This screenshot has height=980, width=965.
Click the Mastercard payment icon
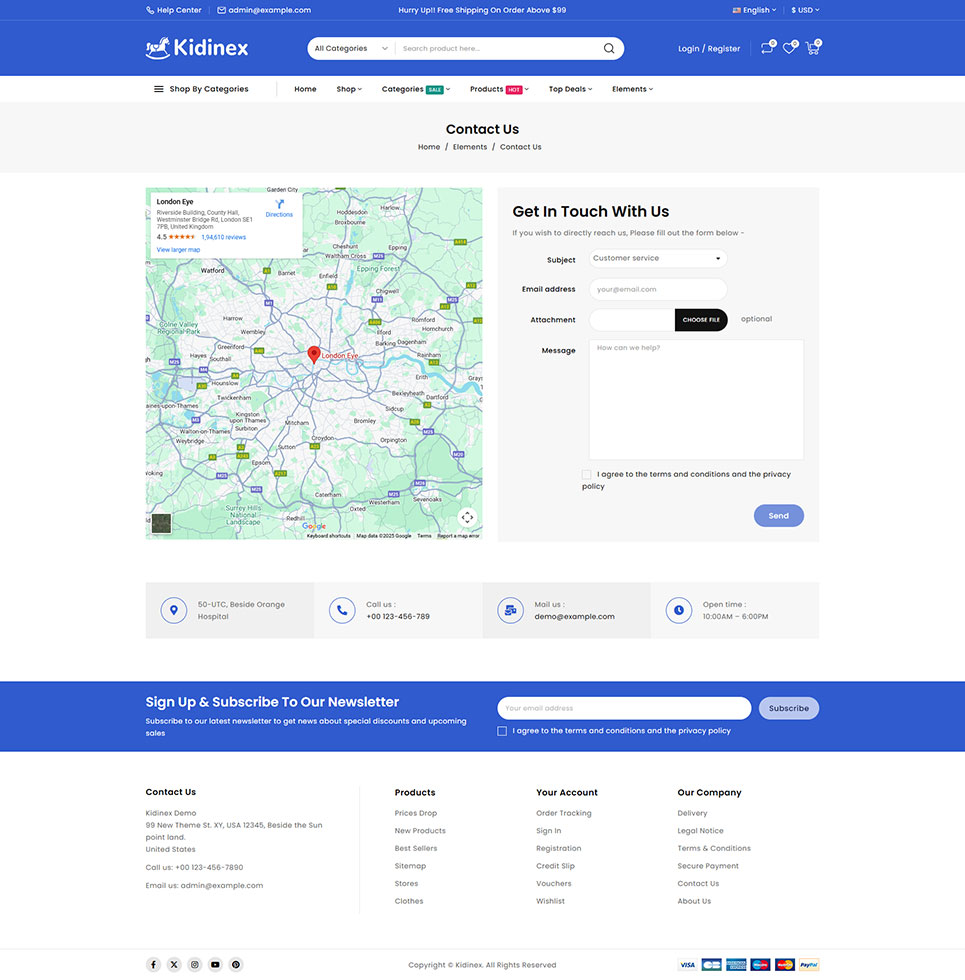tap(784, 964)
